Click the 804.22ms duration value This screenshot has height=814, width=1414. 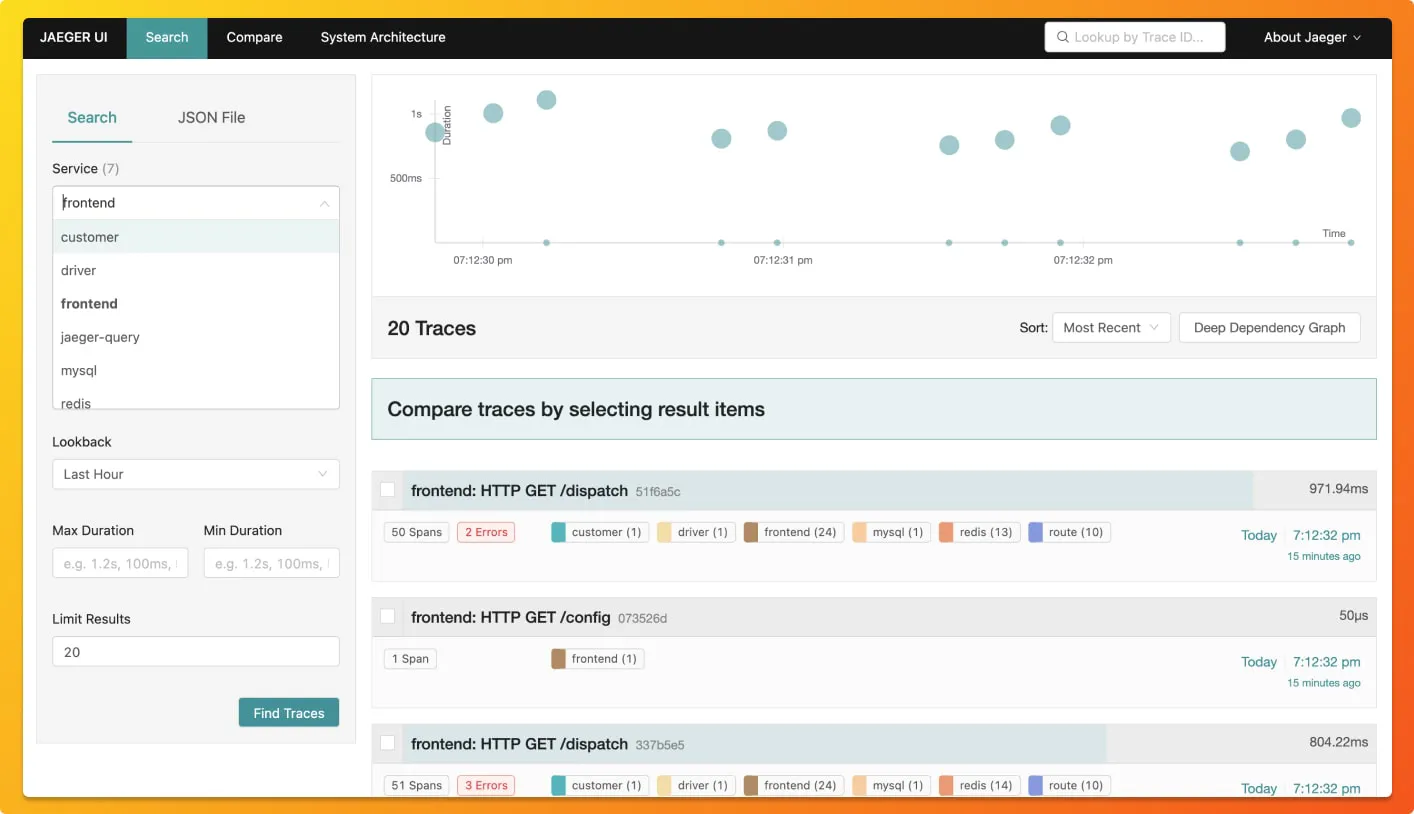[1338, 742]
